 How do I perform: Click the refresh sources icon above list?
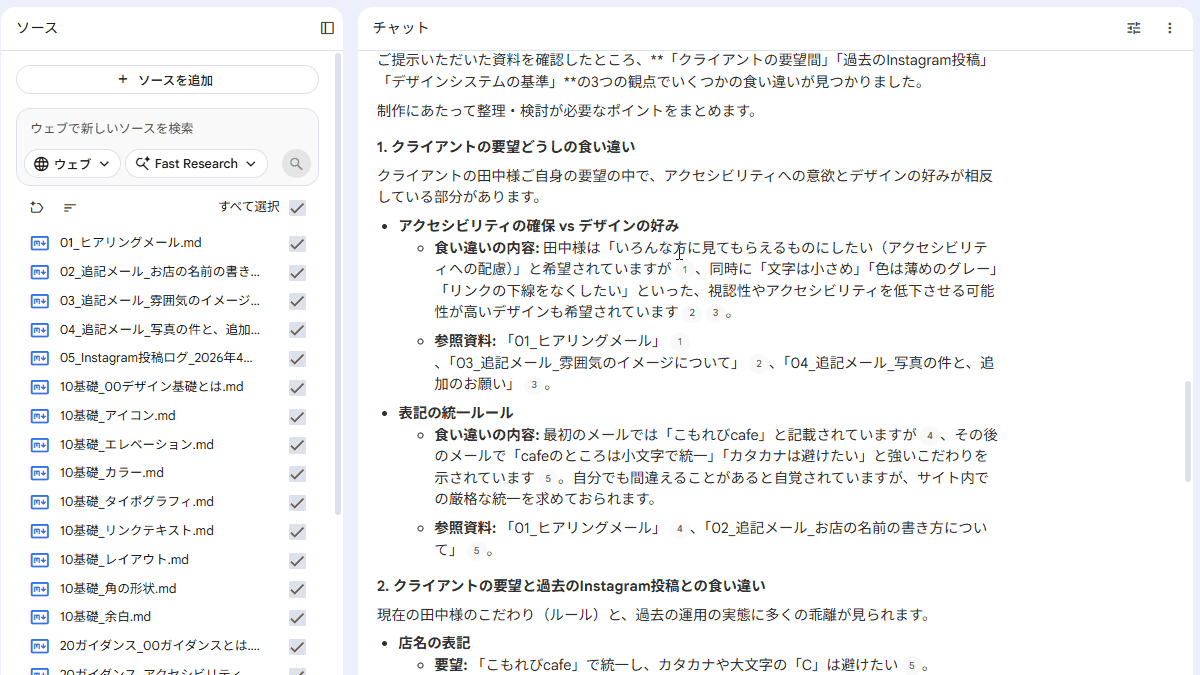(x=37, y=207)
